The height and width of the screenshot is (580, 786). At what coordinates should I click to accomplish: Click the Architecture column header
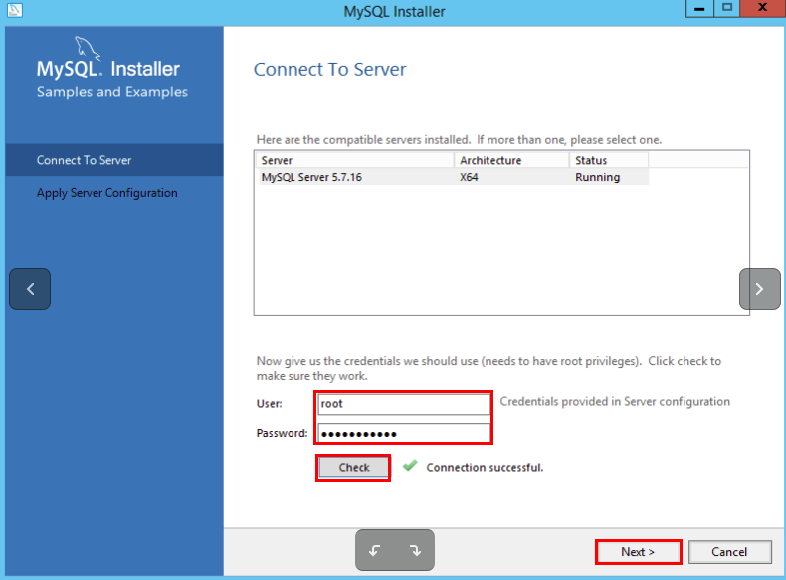(512, 160)
